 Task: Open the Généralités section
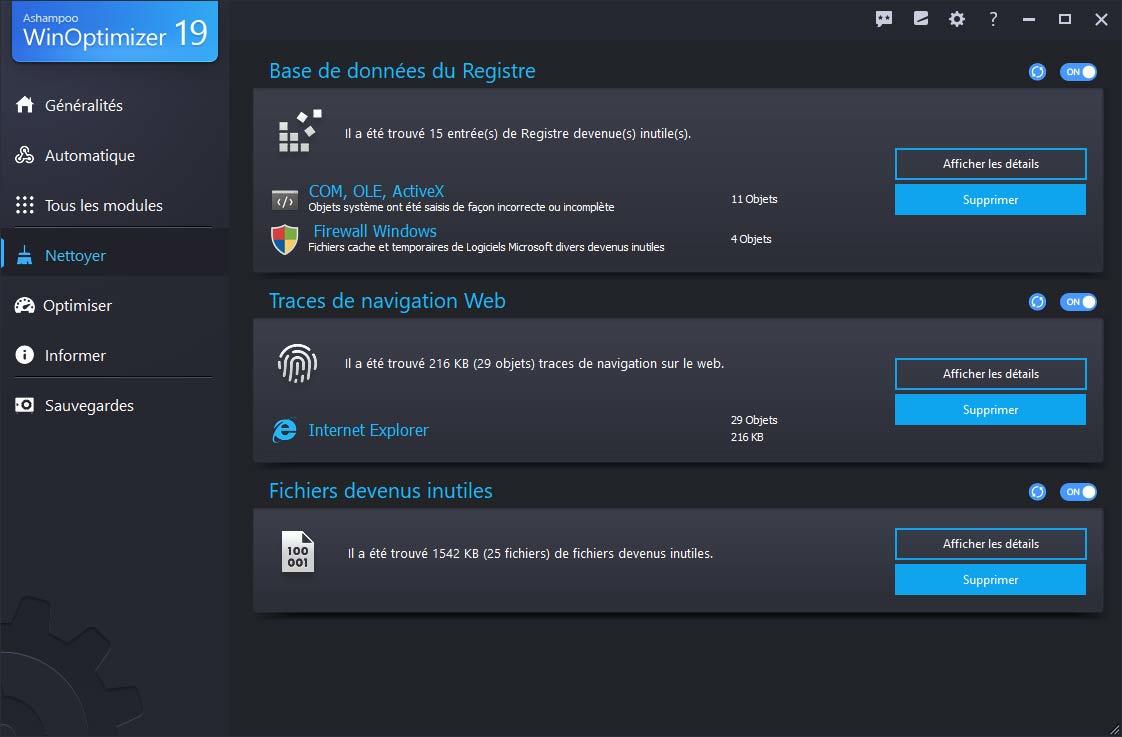84,105
